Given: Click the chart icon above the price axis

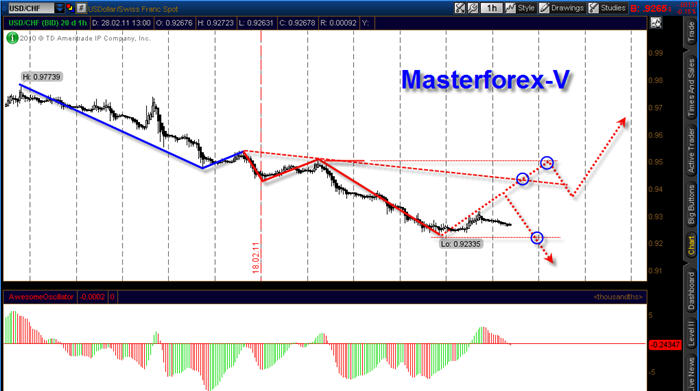Looking at the screenshot, I should pos(656,23).
